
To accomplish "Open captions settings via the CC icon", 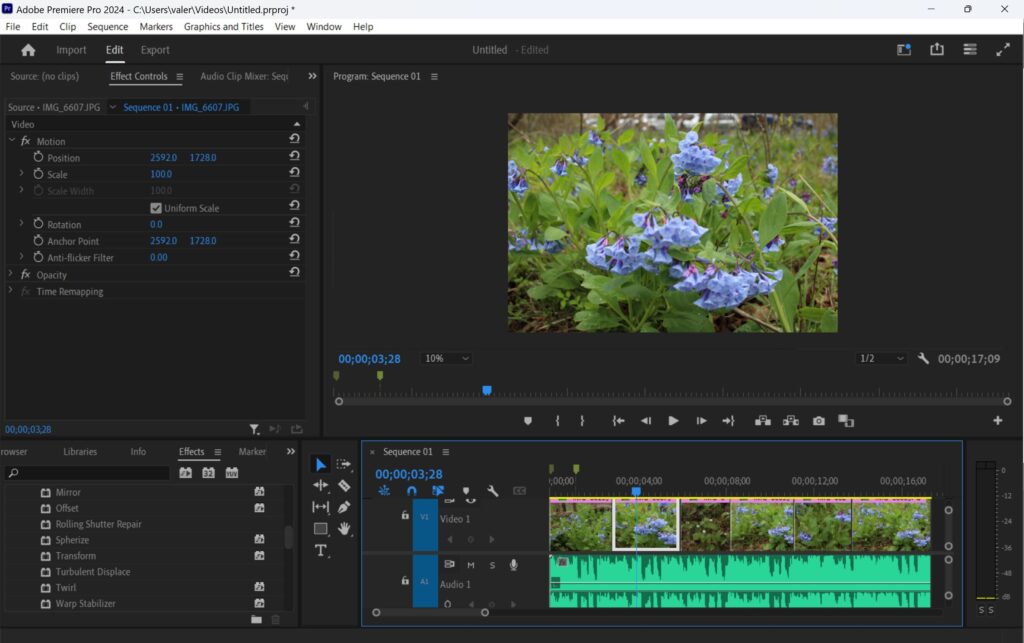I will coord(520,490).
